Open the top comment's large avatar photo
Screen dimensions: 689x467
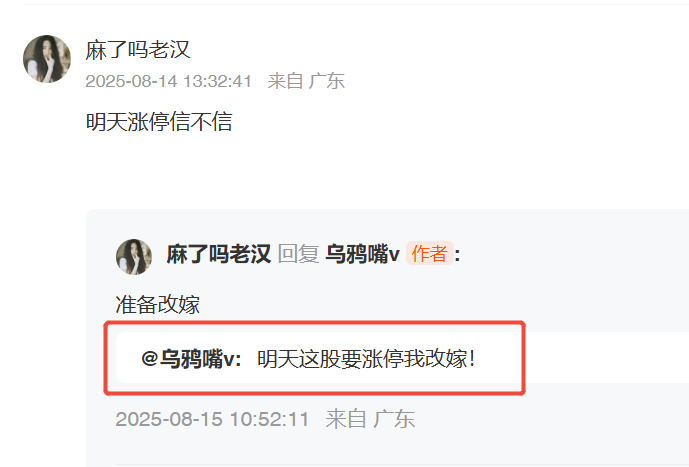coord(47,59)
